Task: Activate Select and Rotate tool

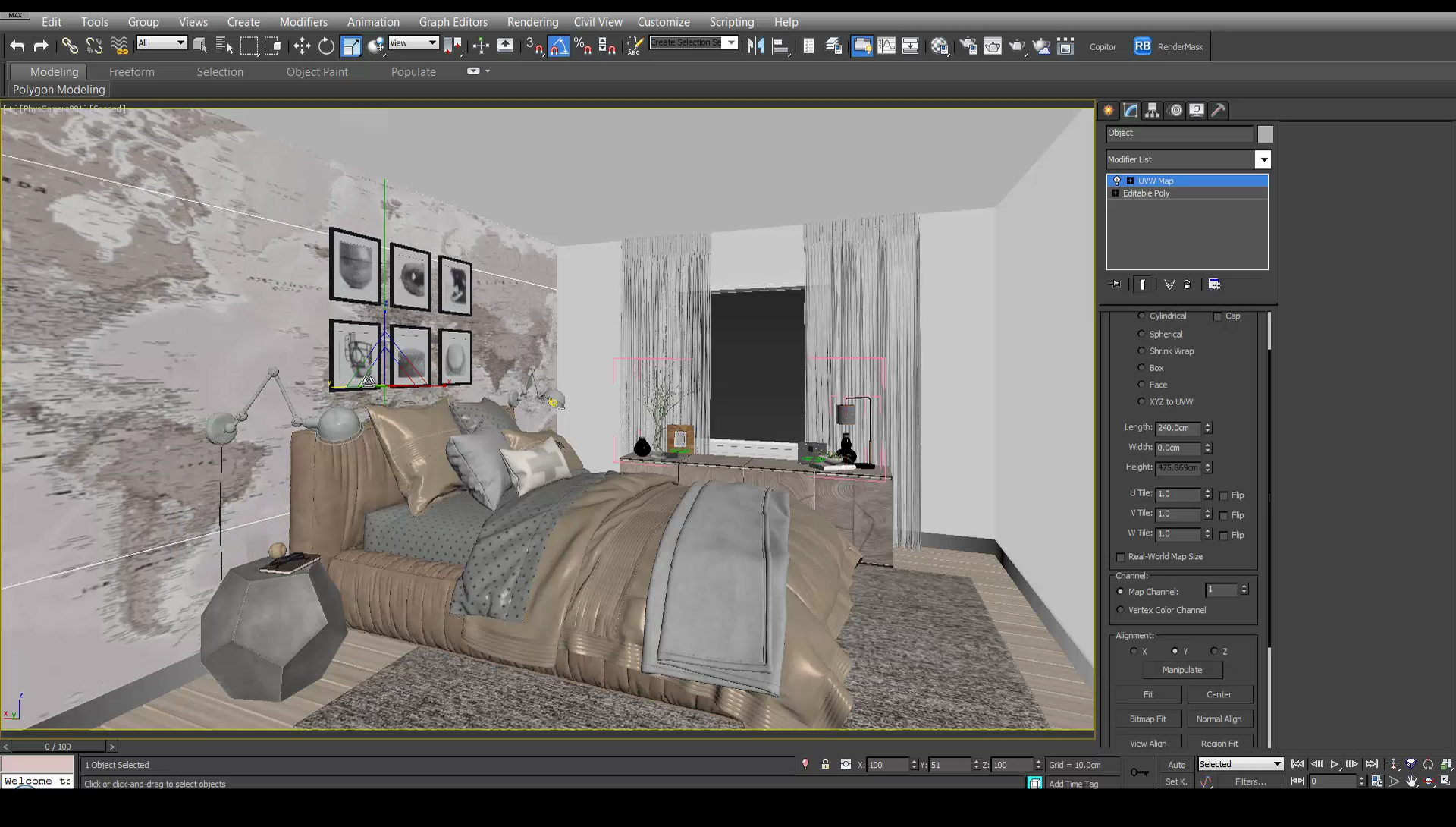Action: [x=326, y=46]
